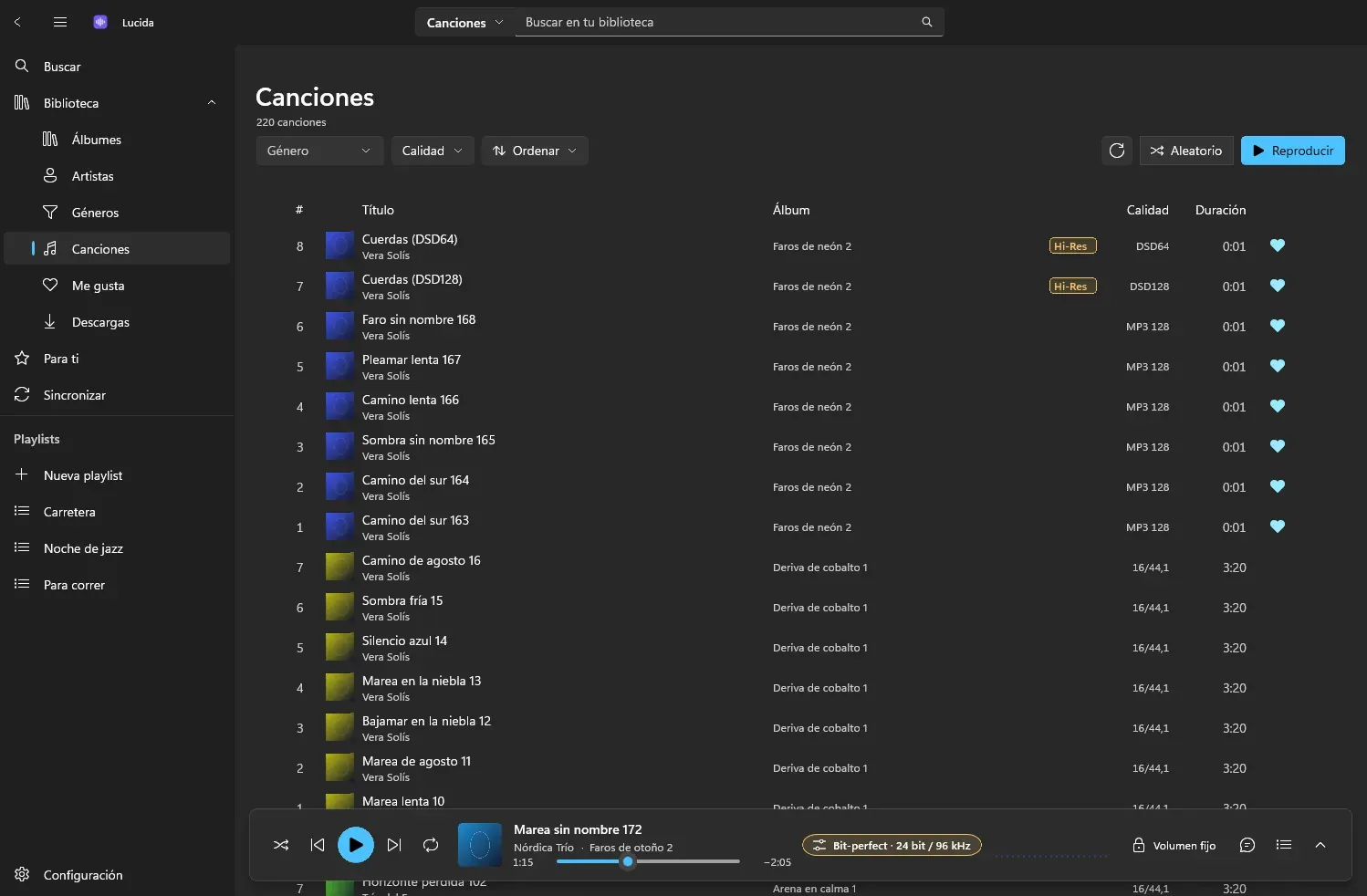This screenshot has height=896, width=1367.
Task: Open Configuración settings
Action: pyautogui.click(x=117, y=874)
